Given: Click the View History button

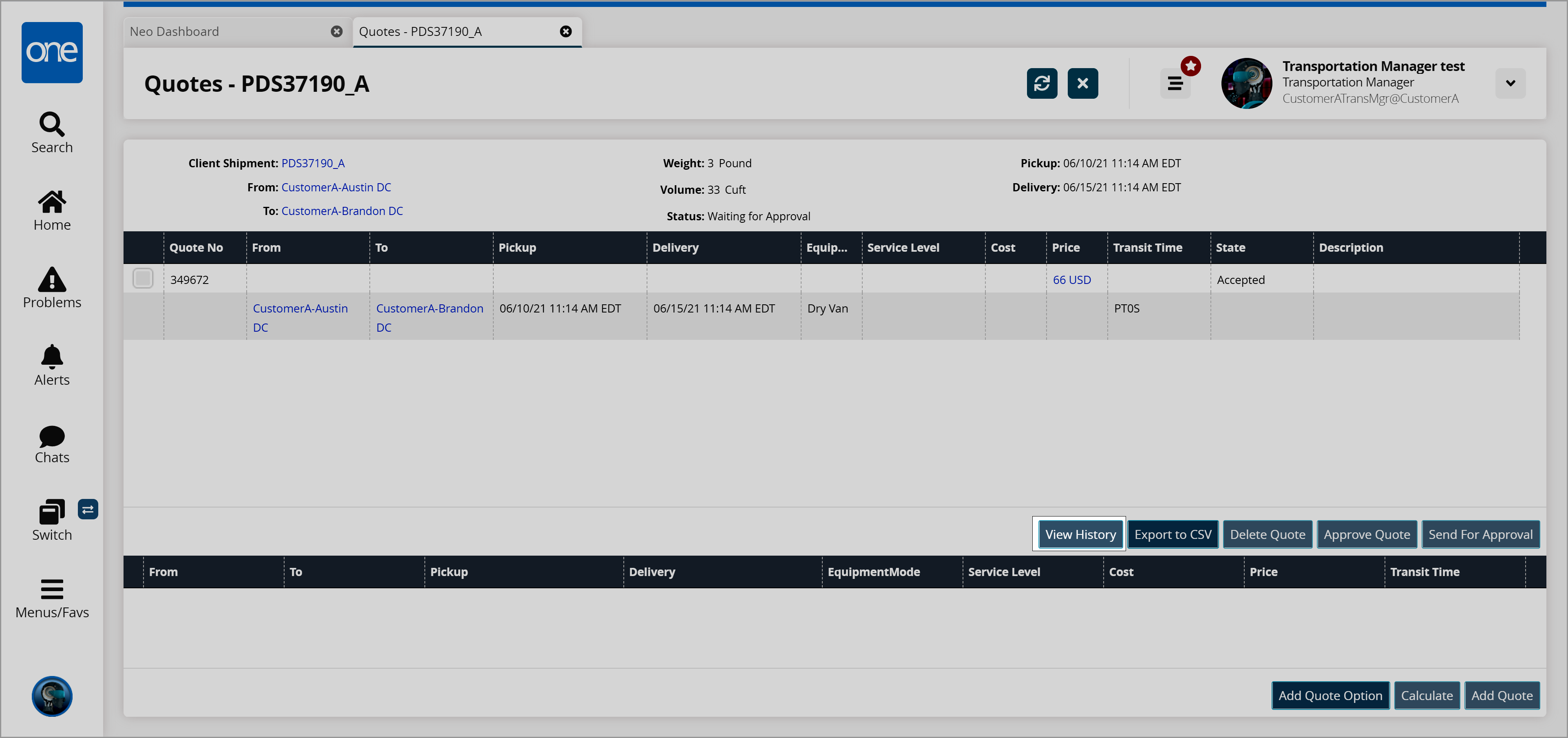Looking at the screenshot, I should (1080, 534).
